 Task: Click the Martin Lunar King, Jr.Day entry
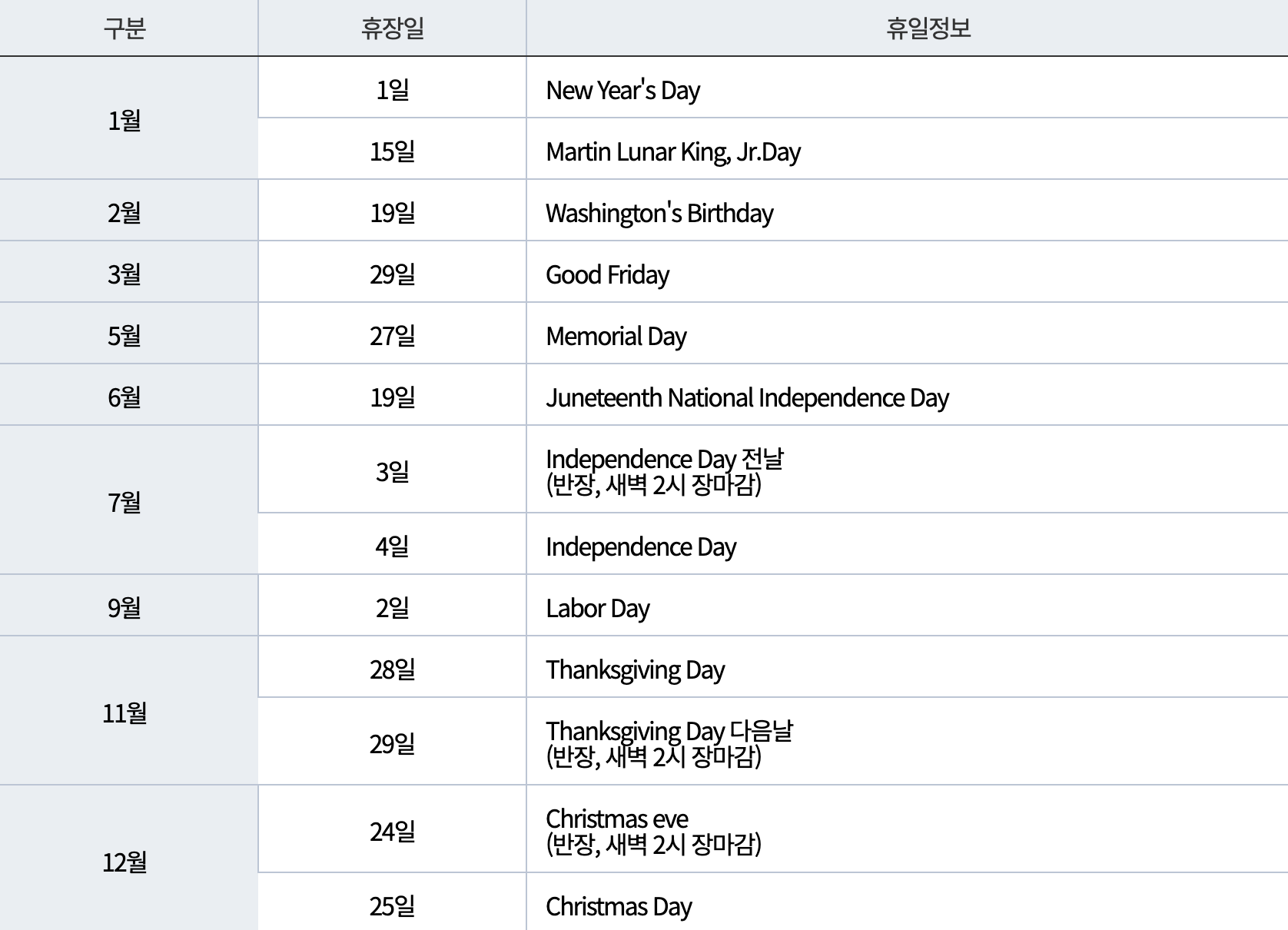pos(671,151)
